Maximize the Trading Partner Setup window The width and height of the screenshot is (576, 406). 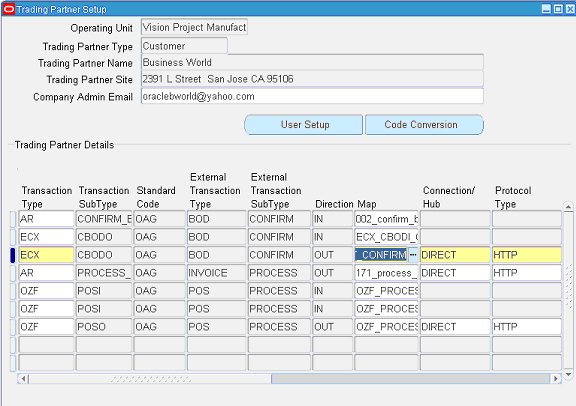coord(558,9)
